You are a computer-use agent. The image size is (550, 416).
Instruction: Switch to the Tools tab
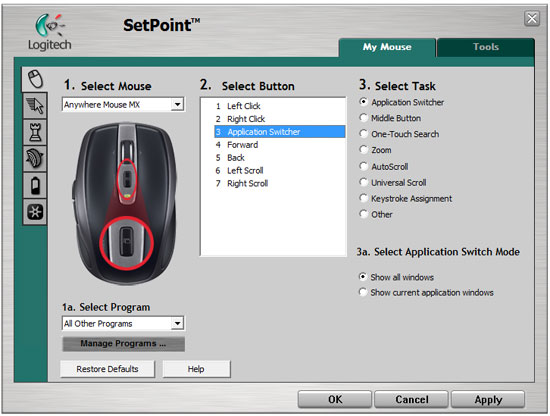click(486, 47)
